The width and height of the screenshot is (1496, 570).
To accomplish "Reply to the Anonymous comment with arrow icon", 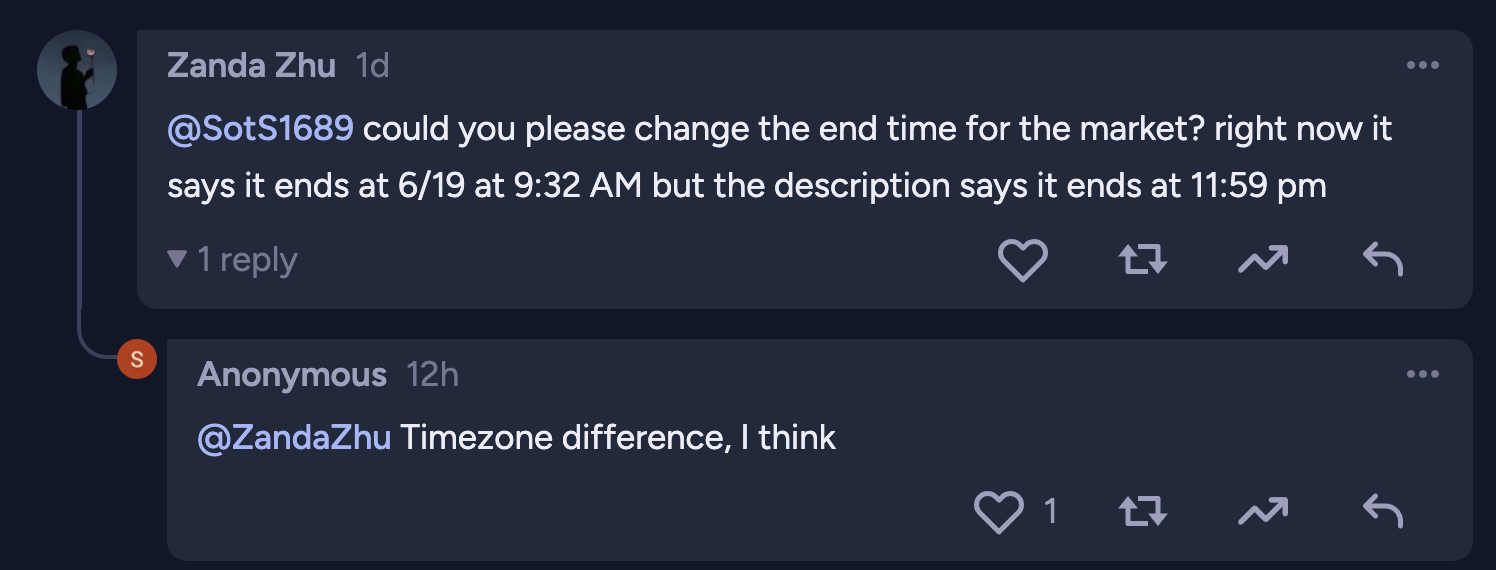I will click(x=1383, y=512).
